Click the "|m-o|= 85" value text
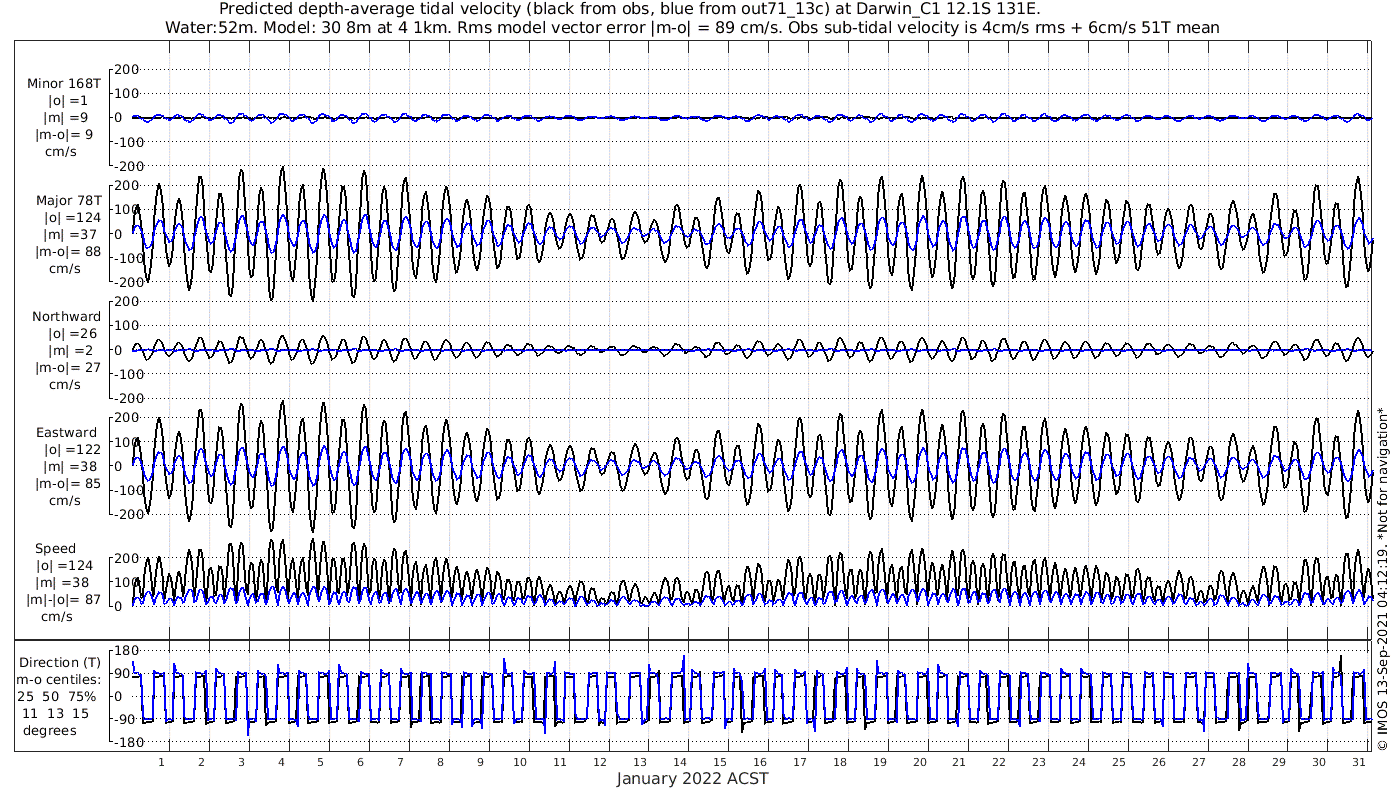The width and height of the screenshot is (1400, 800). (66, 484)
